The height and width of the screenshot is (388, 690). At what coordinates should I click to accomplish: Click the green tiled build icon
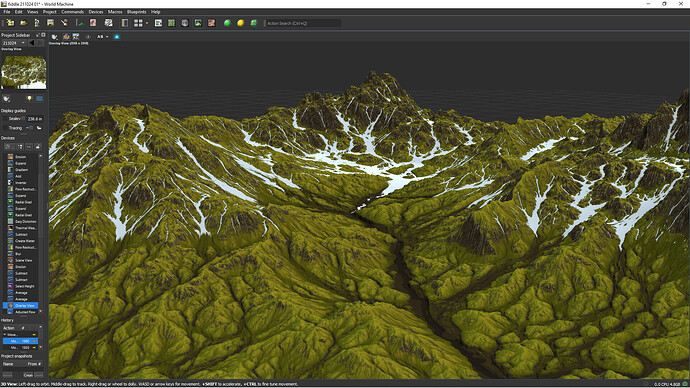(254, 23)
